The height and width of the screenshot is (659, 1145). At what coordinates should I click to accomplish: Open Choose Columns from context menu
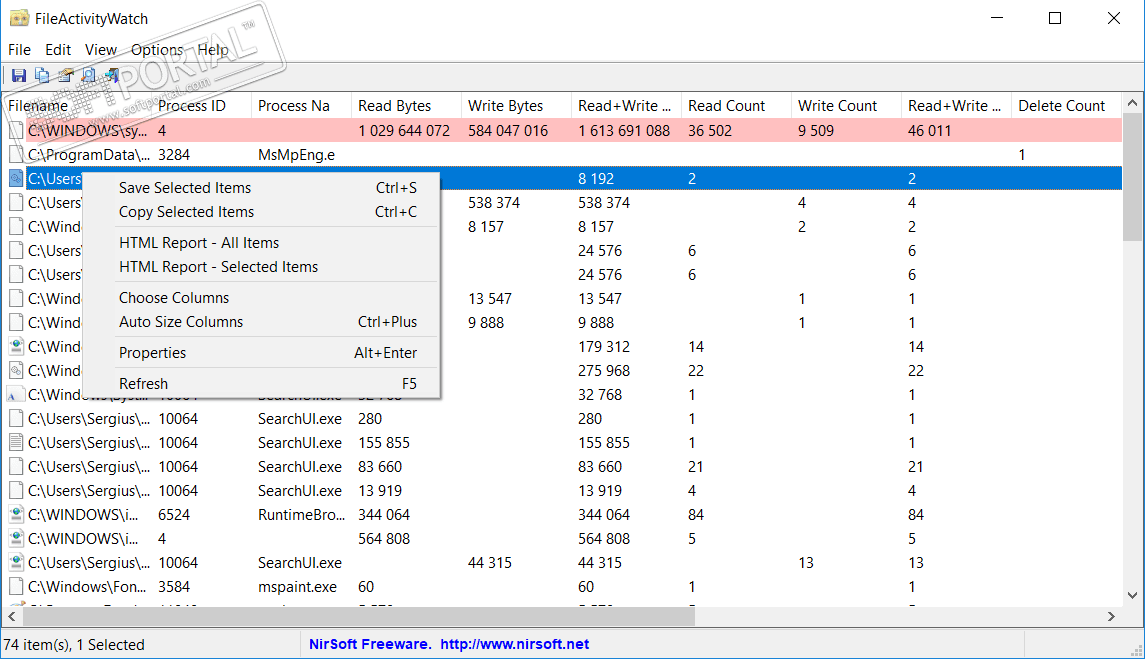pos(261,297)
